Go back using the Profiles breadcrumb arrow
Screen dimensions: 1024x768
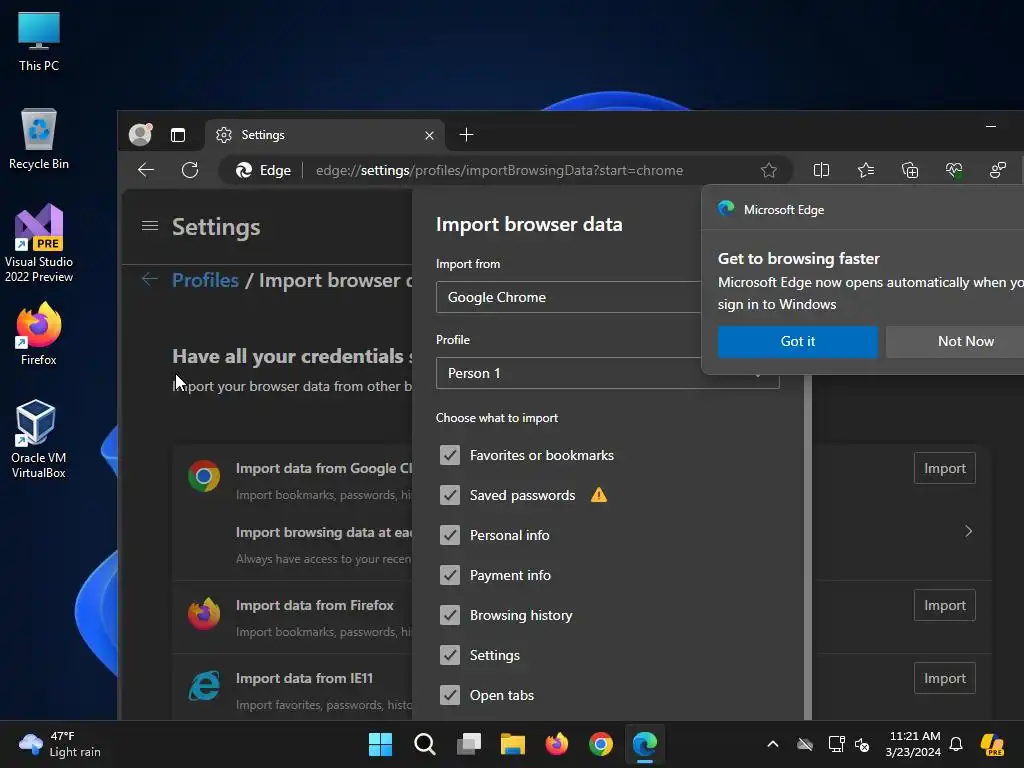[150, 280]
